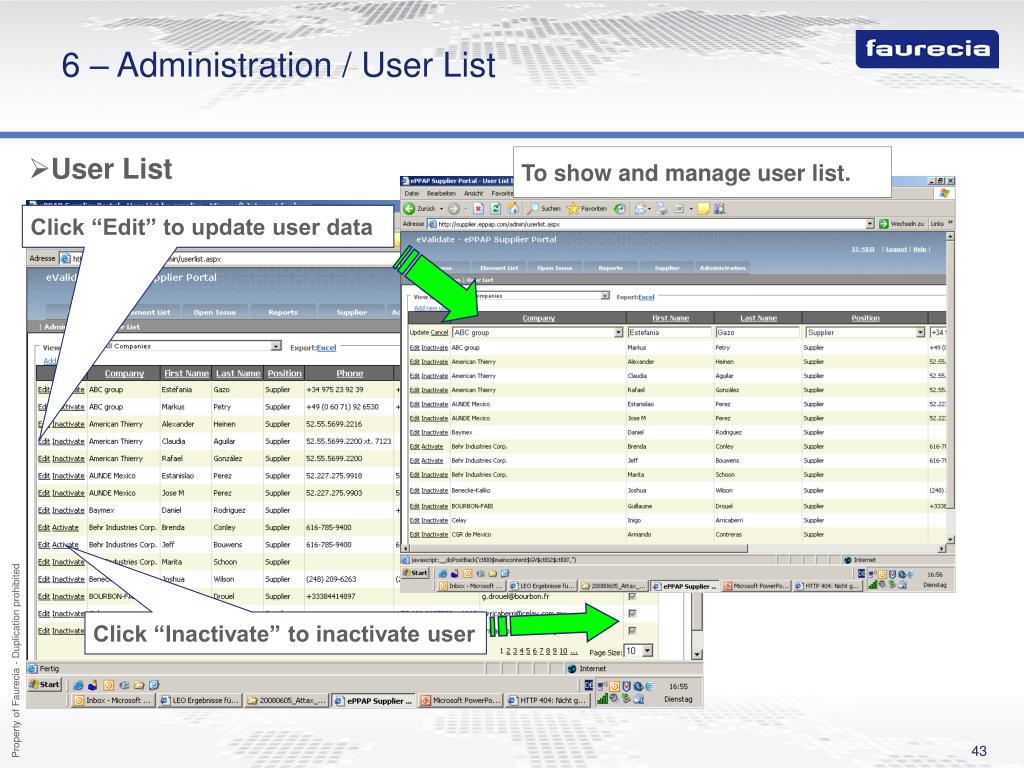Sort by Company column header in back window
This screenshot has height=768, width=1024.
(124, 373)
